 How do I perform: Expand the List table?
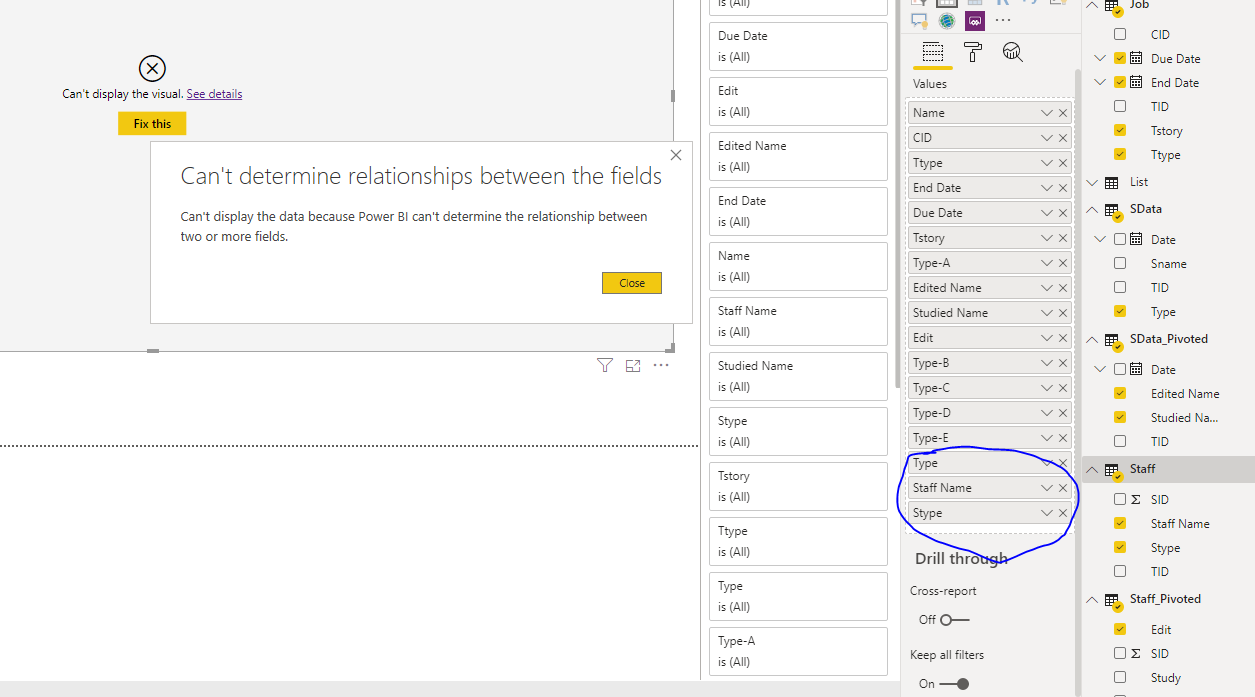pos(1091,182)
